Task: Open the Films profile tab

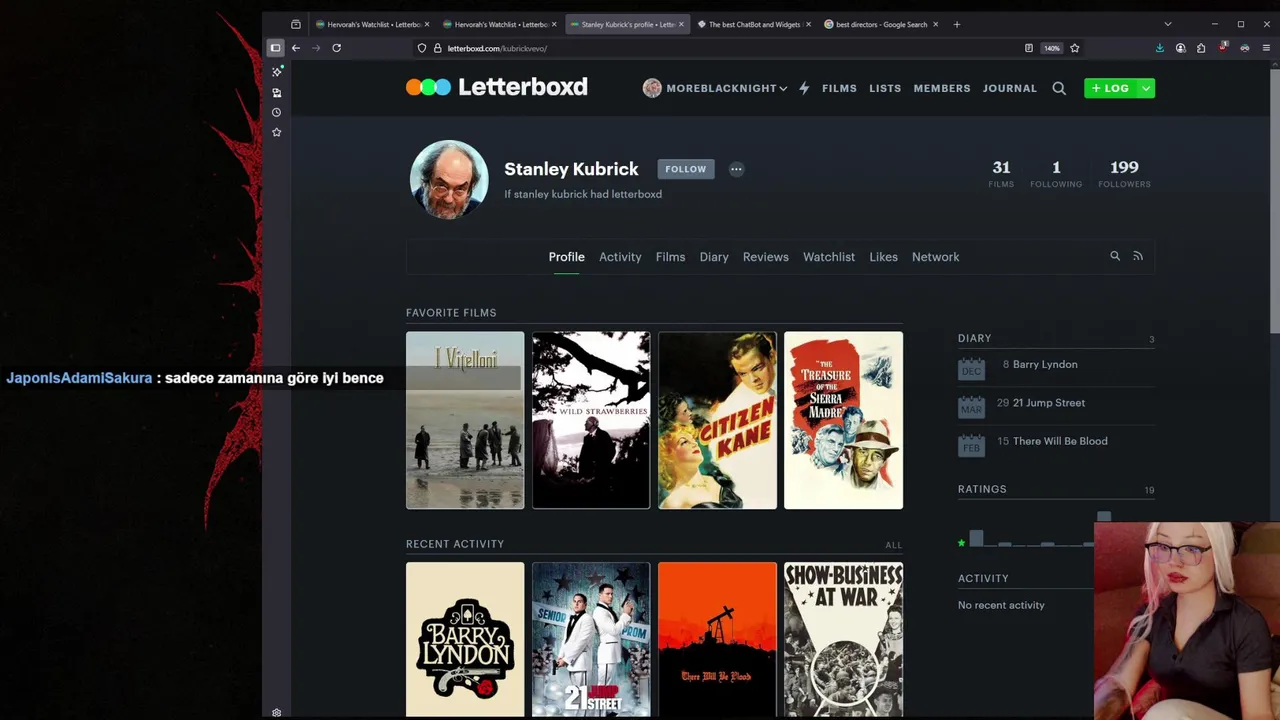Action: [x=670, y=257]
